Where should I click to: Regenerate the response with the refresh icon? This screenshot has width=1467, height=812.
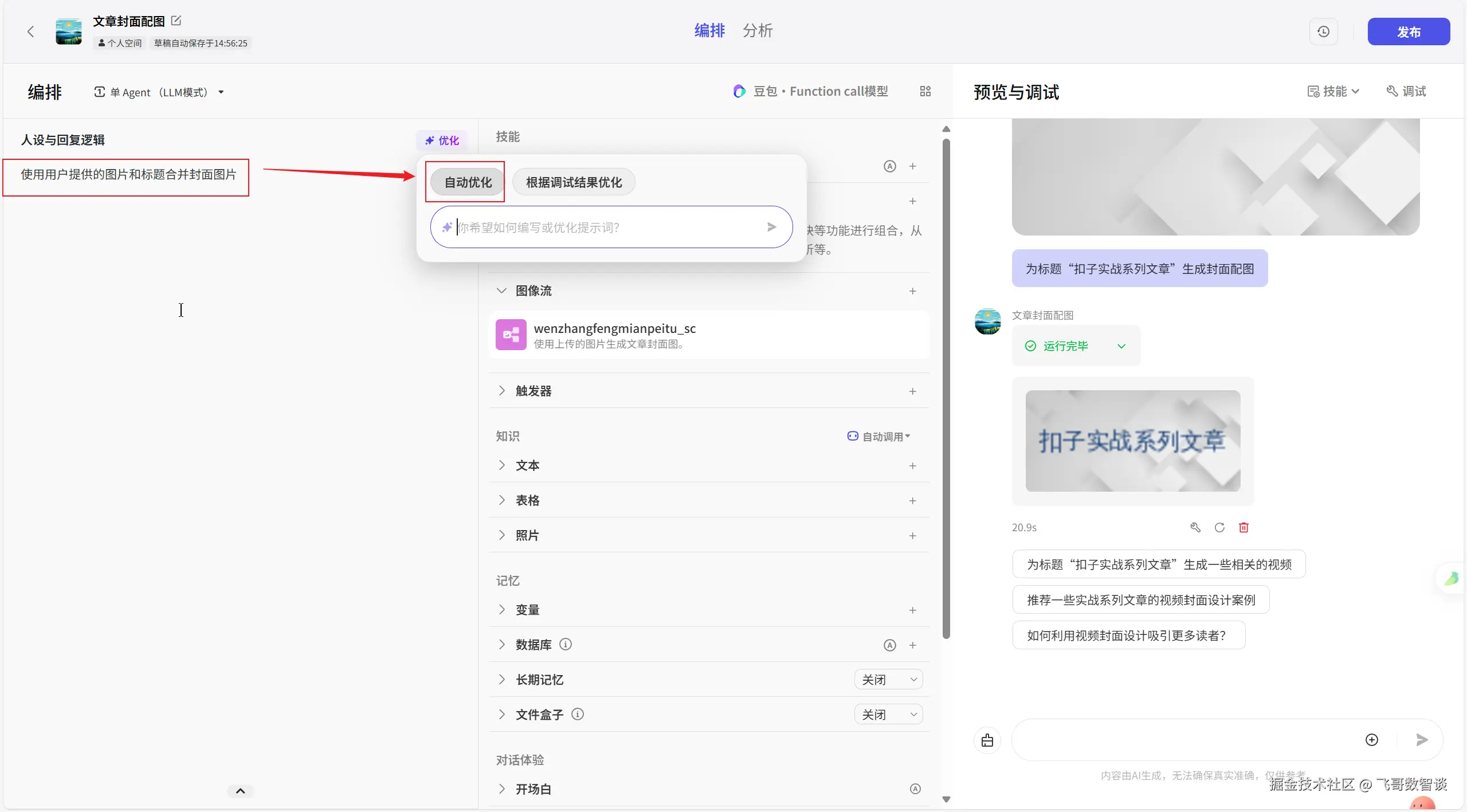click(1219, 527)
